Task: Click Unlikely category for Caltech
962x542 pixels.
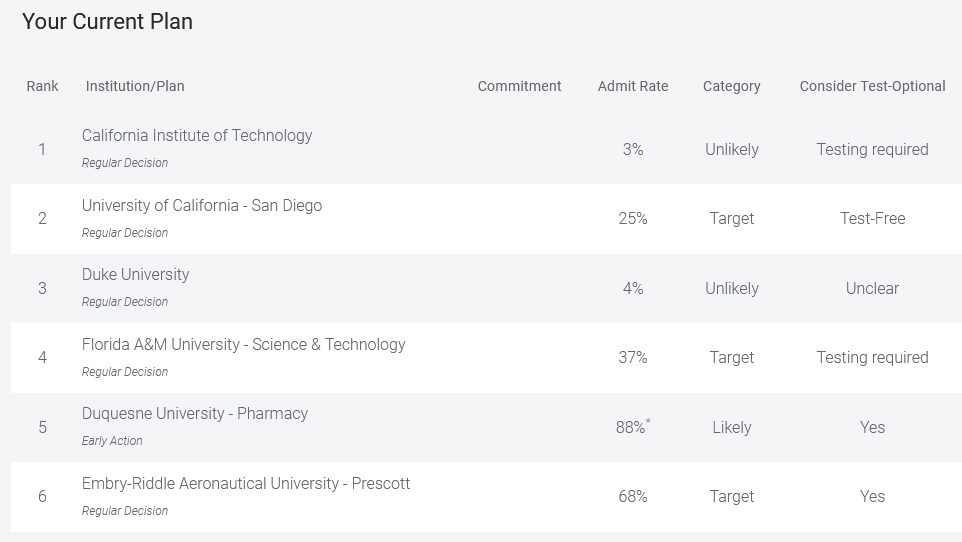Action: point(731,149)
